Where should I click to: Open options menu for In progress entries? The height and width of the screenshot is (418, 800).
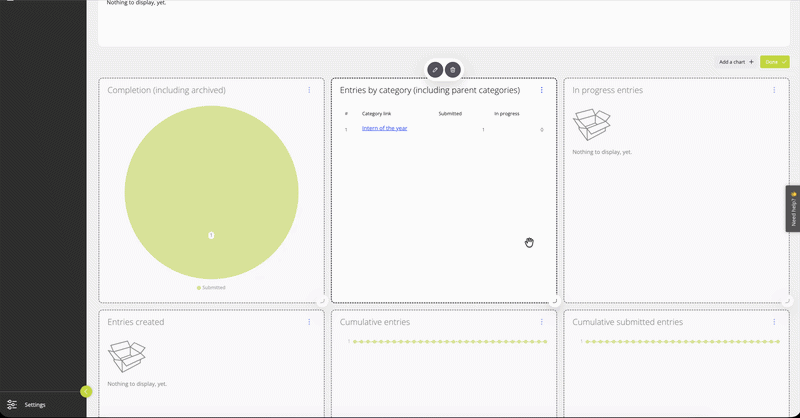pyautogui.click(x=774, y=90)
